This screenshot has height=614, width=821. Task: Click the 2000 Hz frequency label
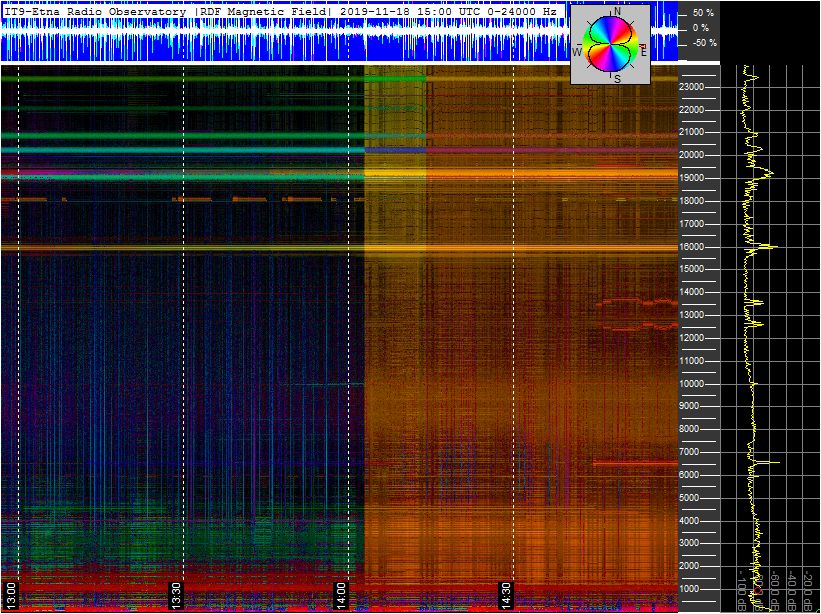pos(691,567)
